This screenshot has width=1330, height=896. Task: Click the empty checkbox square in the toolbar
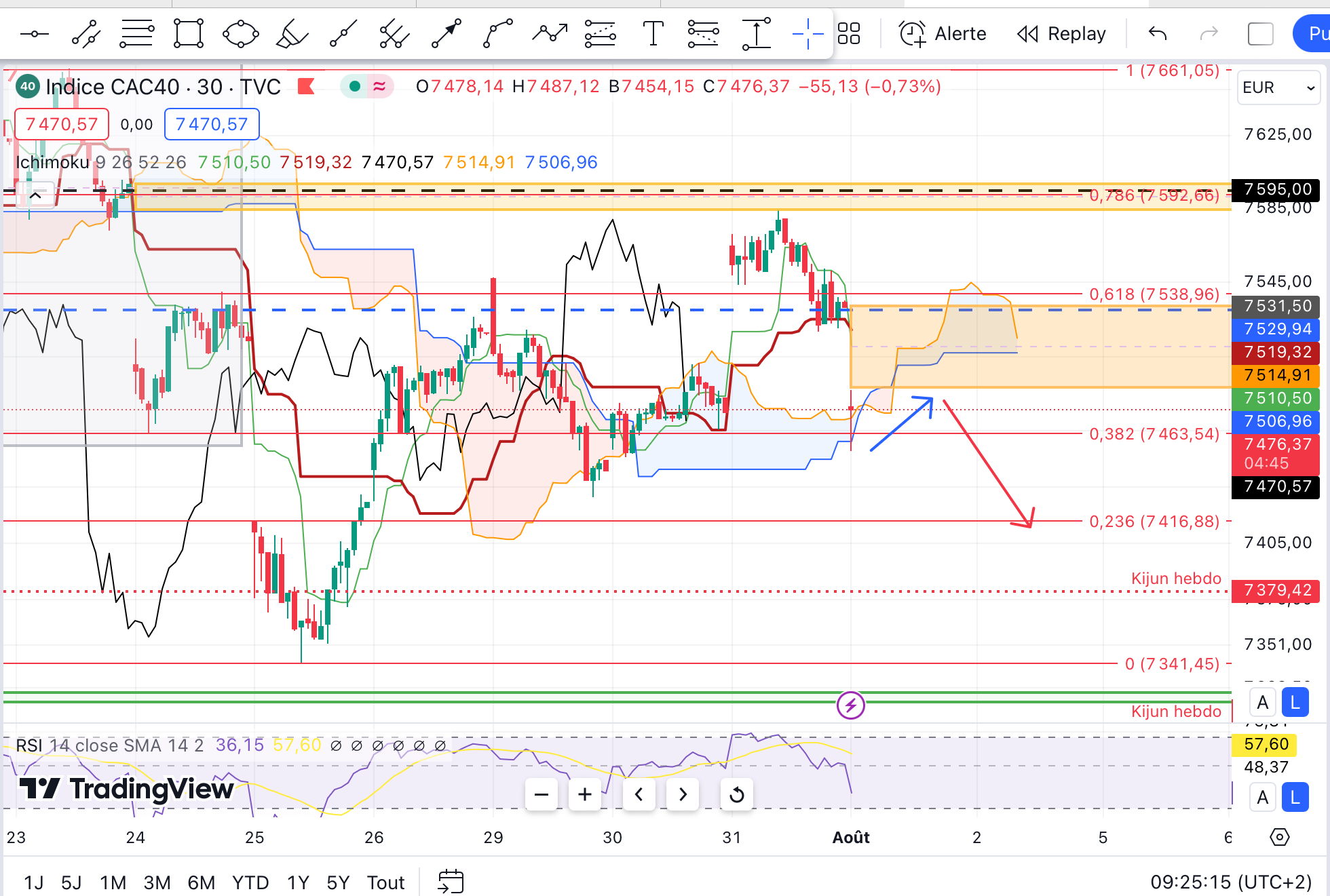tap(1260, 33)
